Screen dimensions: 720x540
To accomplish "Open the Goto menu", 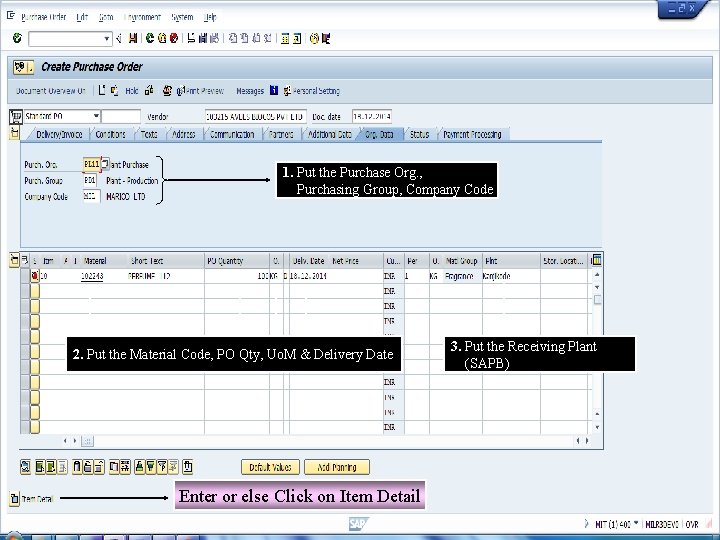I will (x=106, y=17).
